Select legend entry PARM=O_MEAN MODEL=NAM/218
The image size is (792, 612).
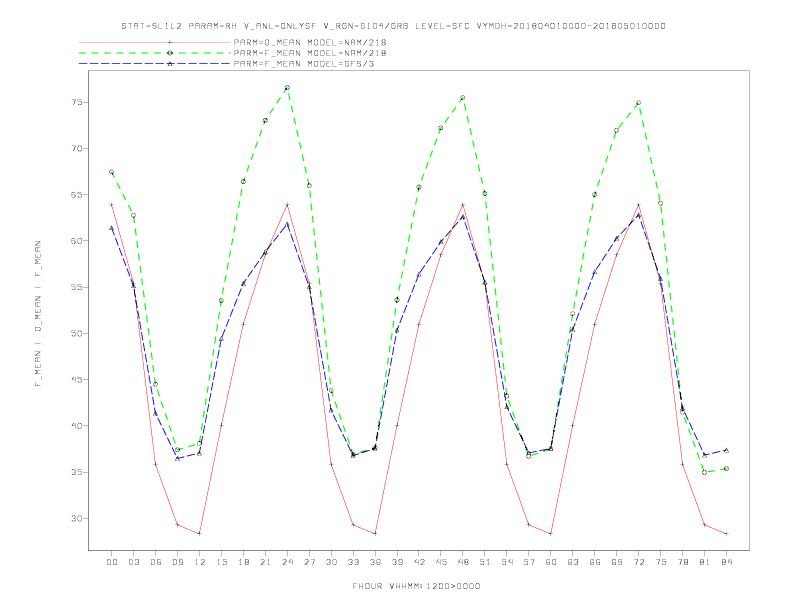point(310,42)
